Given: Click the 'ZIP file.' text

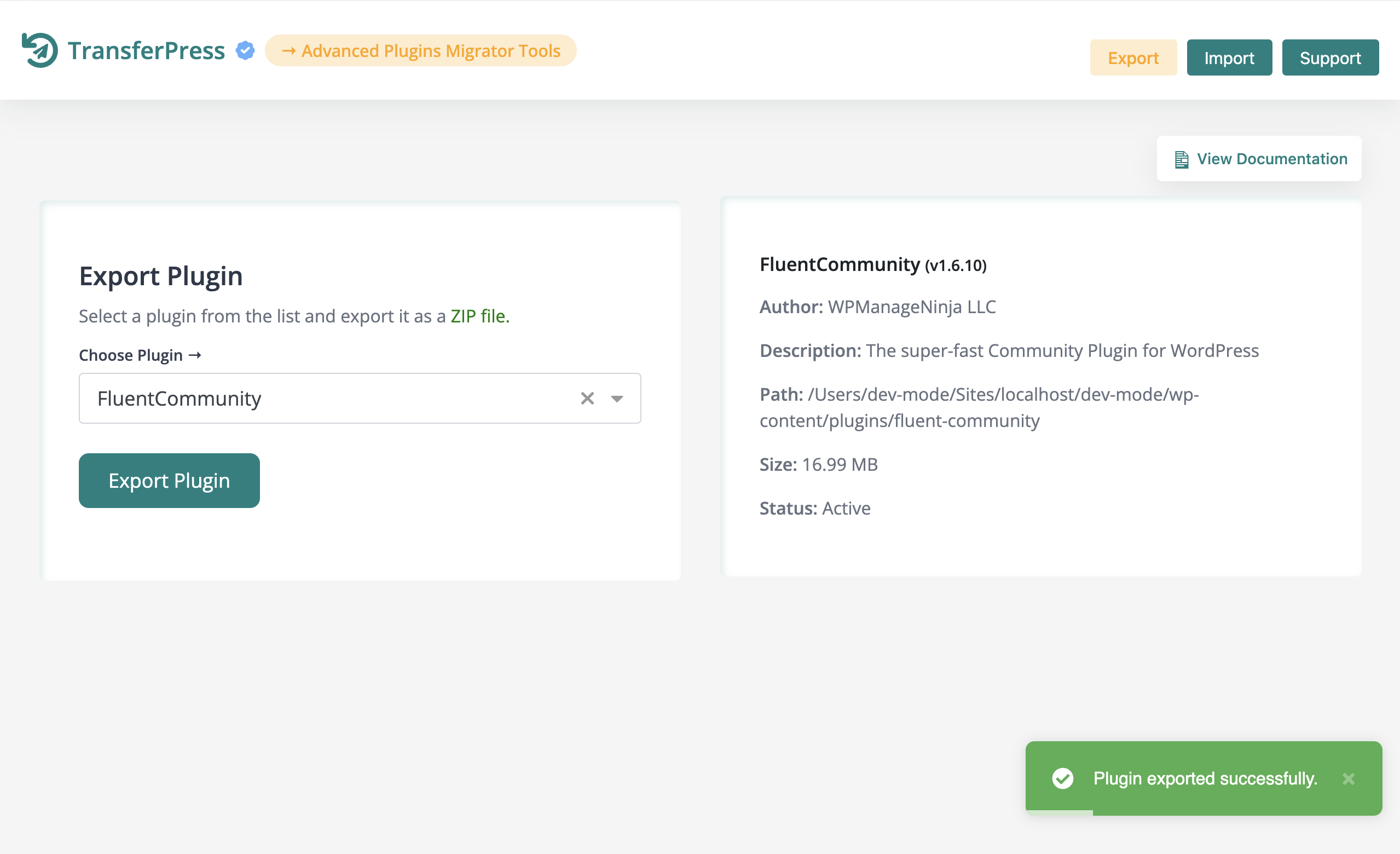Looking at the screenshot, I should [480, 316].
